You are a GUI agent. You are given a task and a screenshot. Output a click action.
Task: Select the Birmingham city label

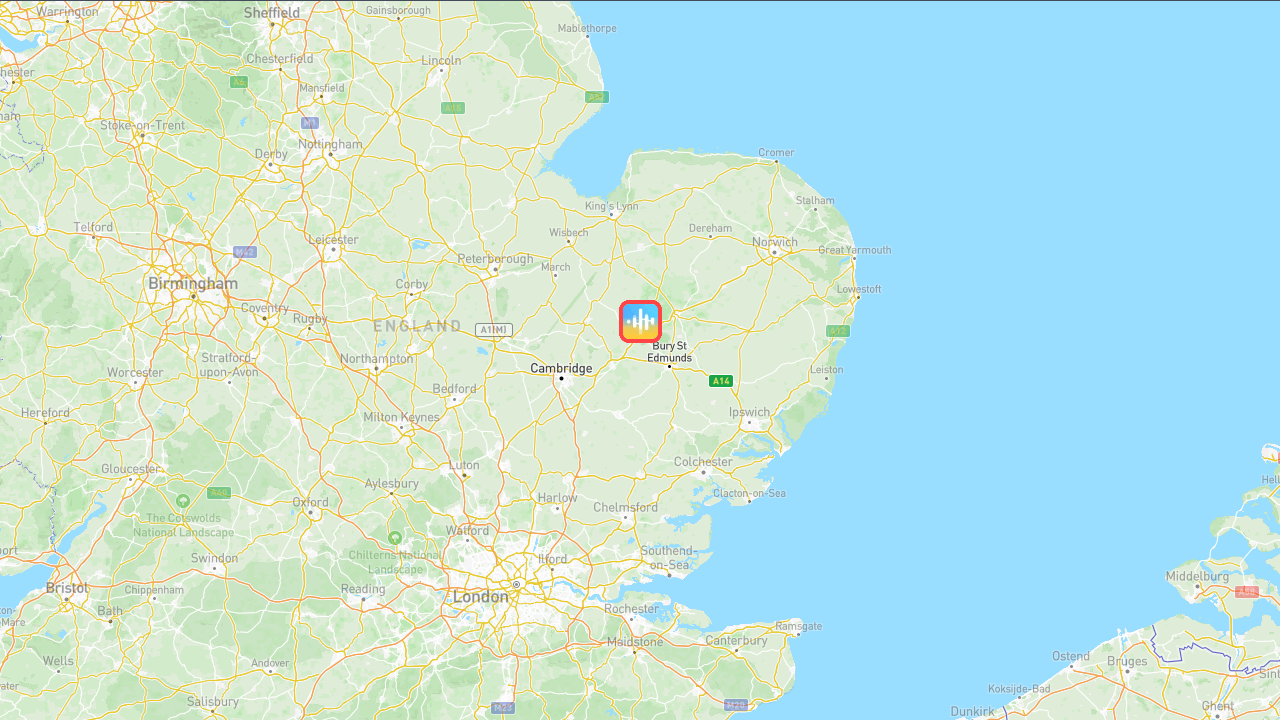193,284
